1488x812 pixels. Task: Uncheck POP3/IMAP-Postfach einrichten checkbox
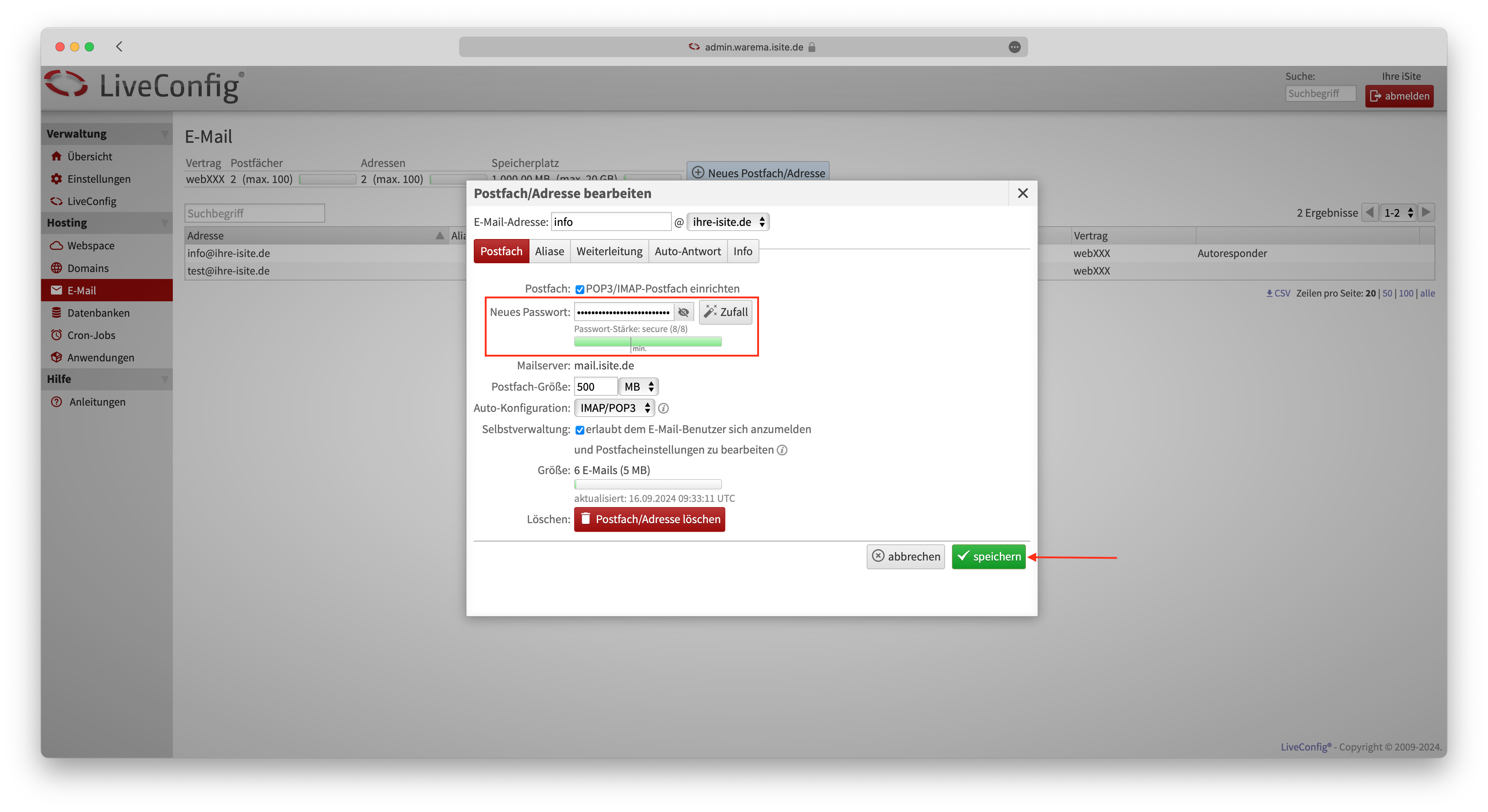[579, 289]
